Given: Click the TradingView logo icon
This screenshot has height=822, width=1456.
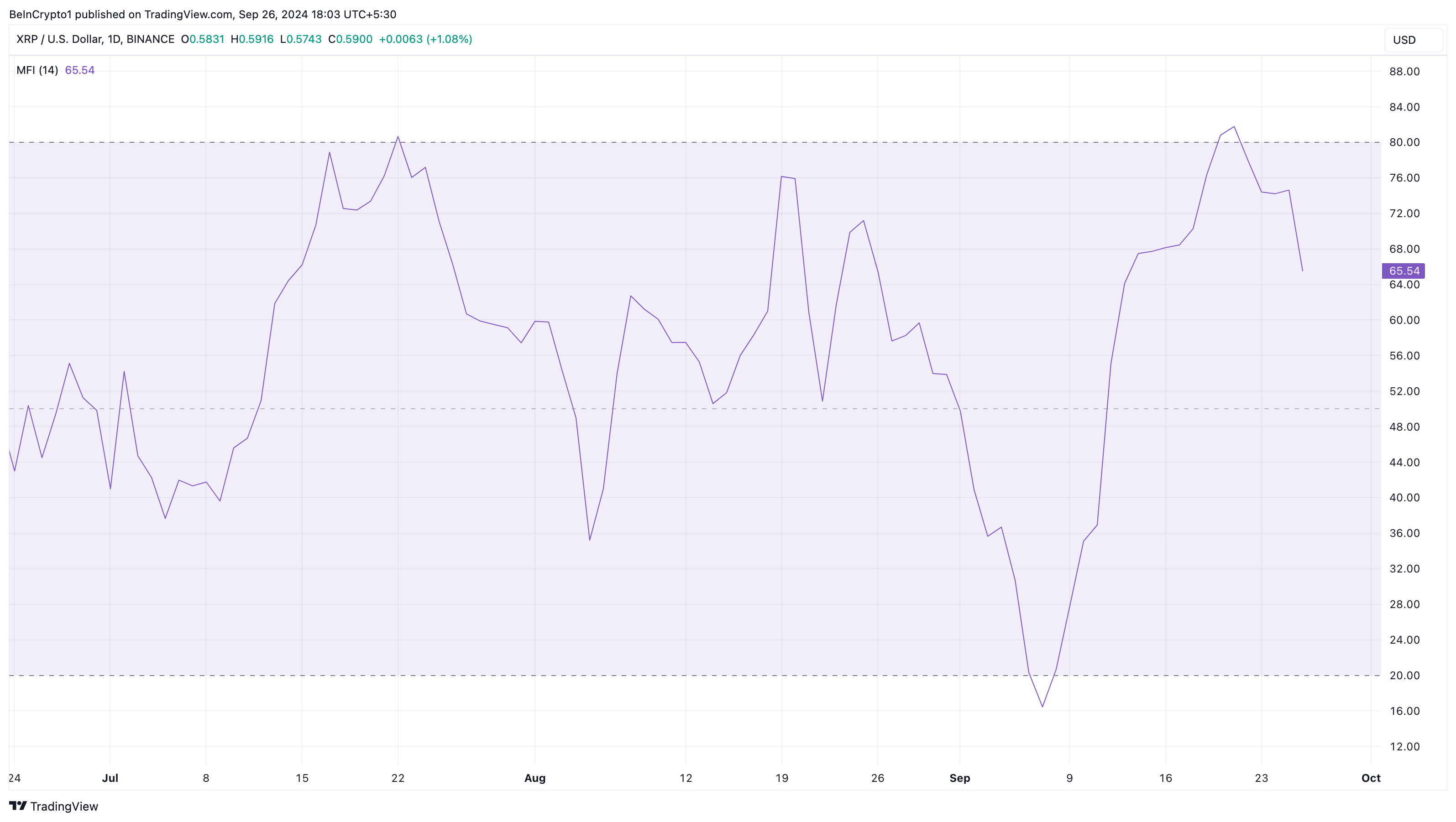Looking at the screenshot, I should [x=17, y=806].
